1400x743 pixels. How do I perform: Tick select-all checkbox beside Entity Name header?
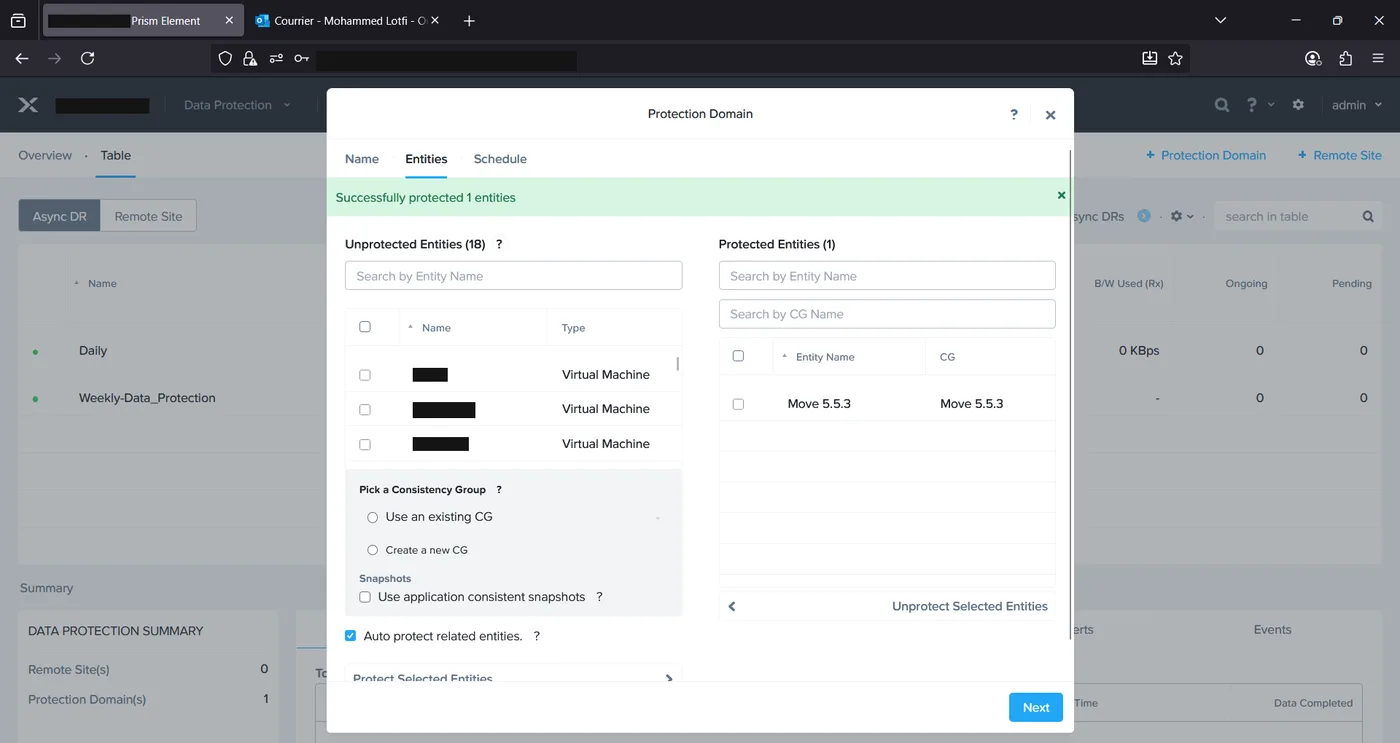point(738,356)
